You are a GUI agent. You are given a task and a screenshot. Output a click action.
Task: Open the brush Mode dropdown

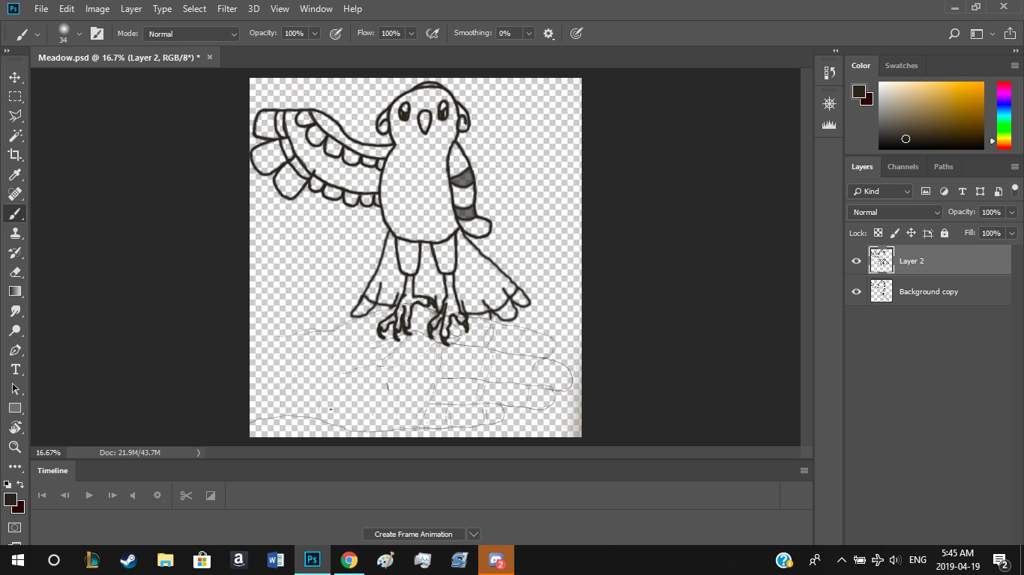pos(191,33)
